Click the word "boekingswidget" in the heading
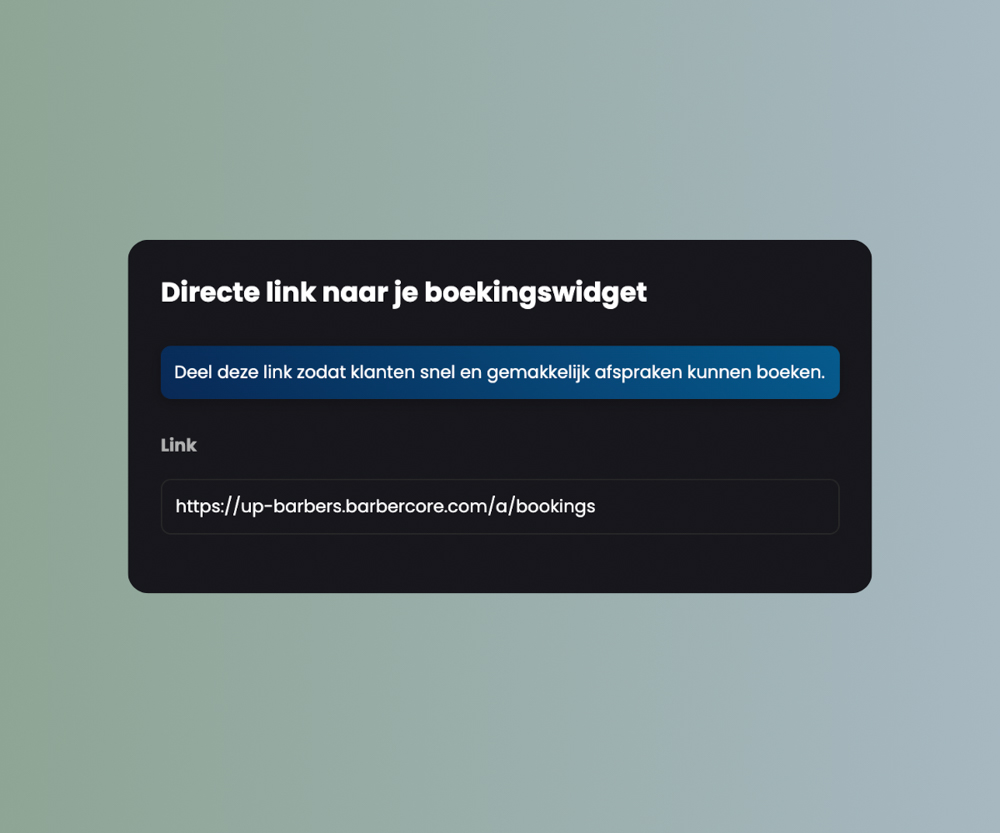The height and width of the screenshot is (833, 1000). [x=536, y=293]
